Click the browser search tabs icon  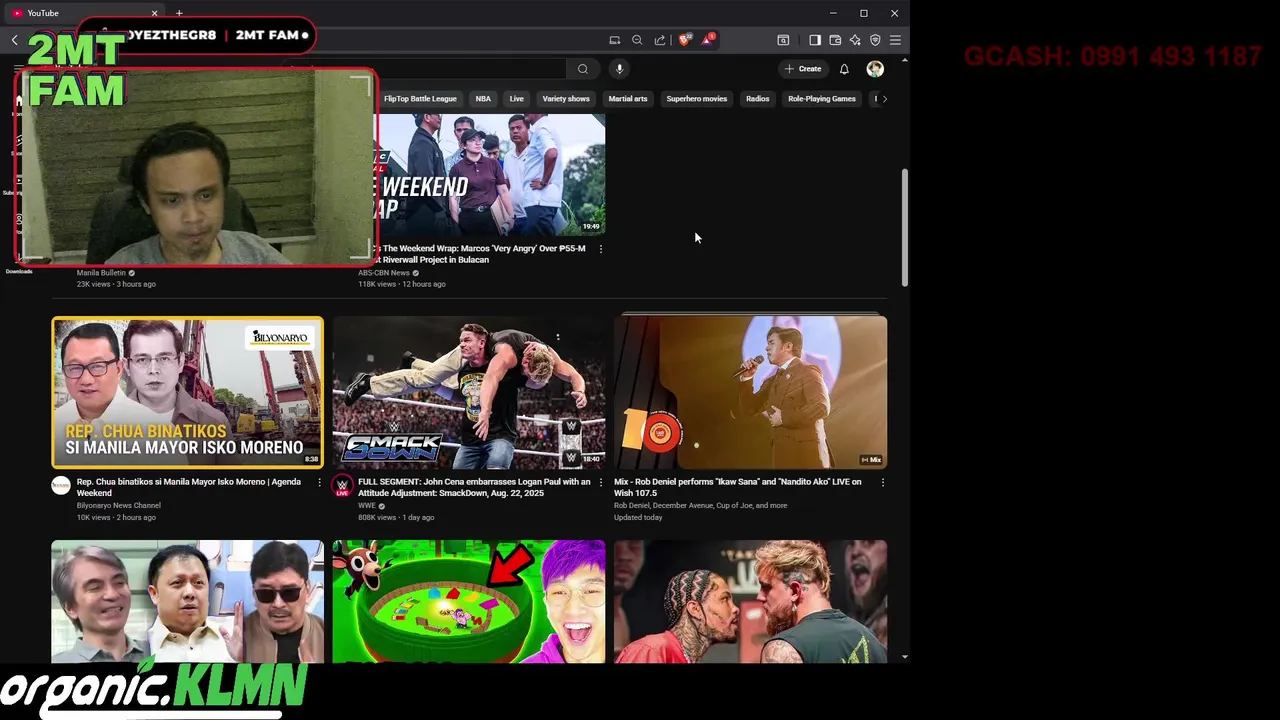click(x=783, y=40)
